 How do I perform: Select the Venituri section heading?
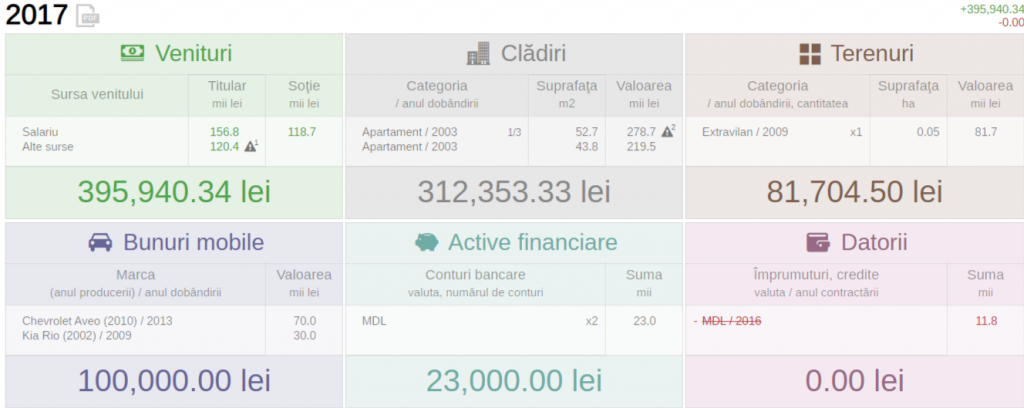(x=193, y=54)
